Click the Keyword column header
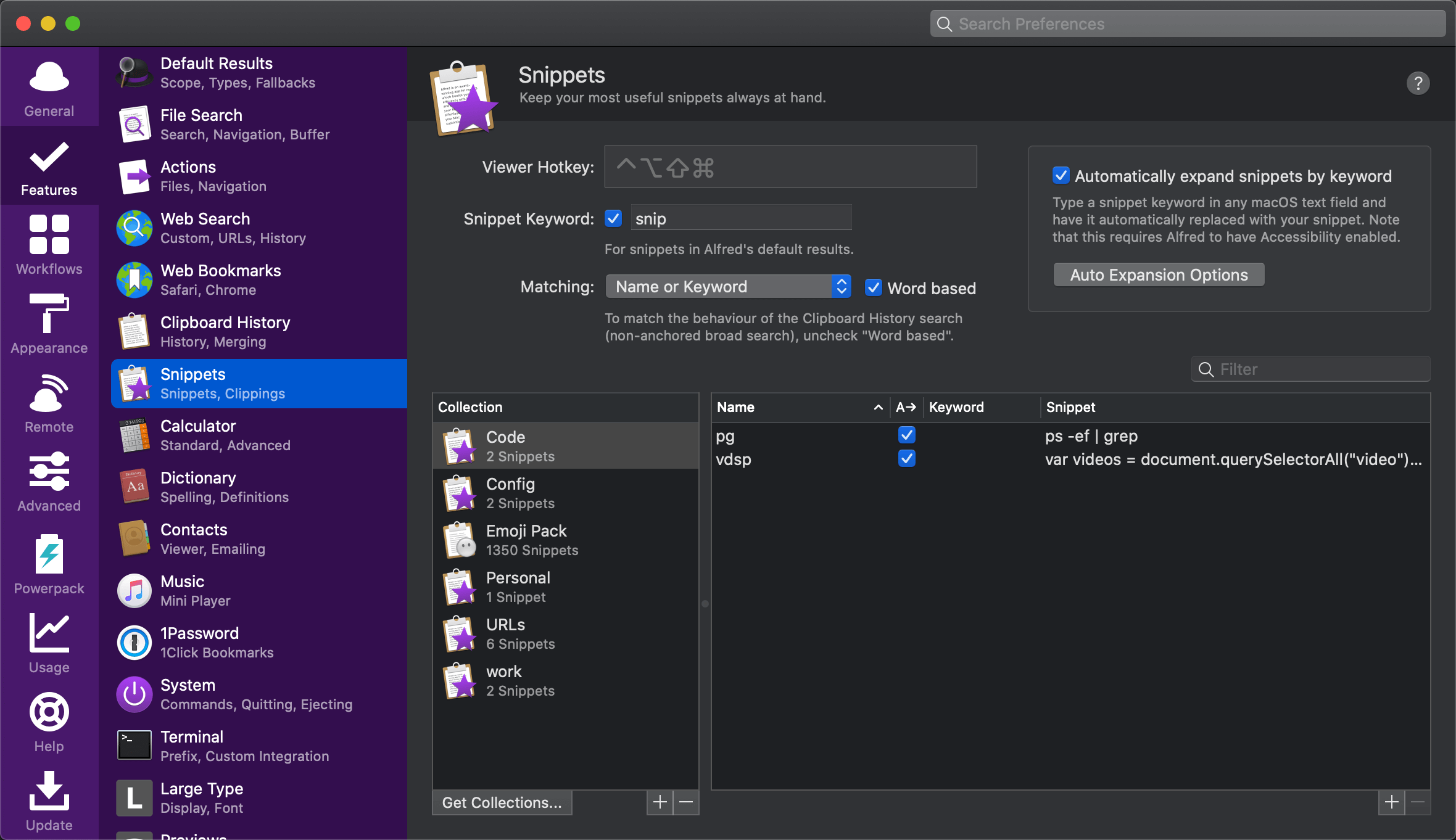This screenshot has height=840, width=1456. click(982, 407)
